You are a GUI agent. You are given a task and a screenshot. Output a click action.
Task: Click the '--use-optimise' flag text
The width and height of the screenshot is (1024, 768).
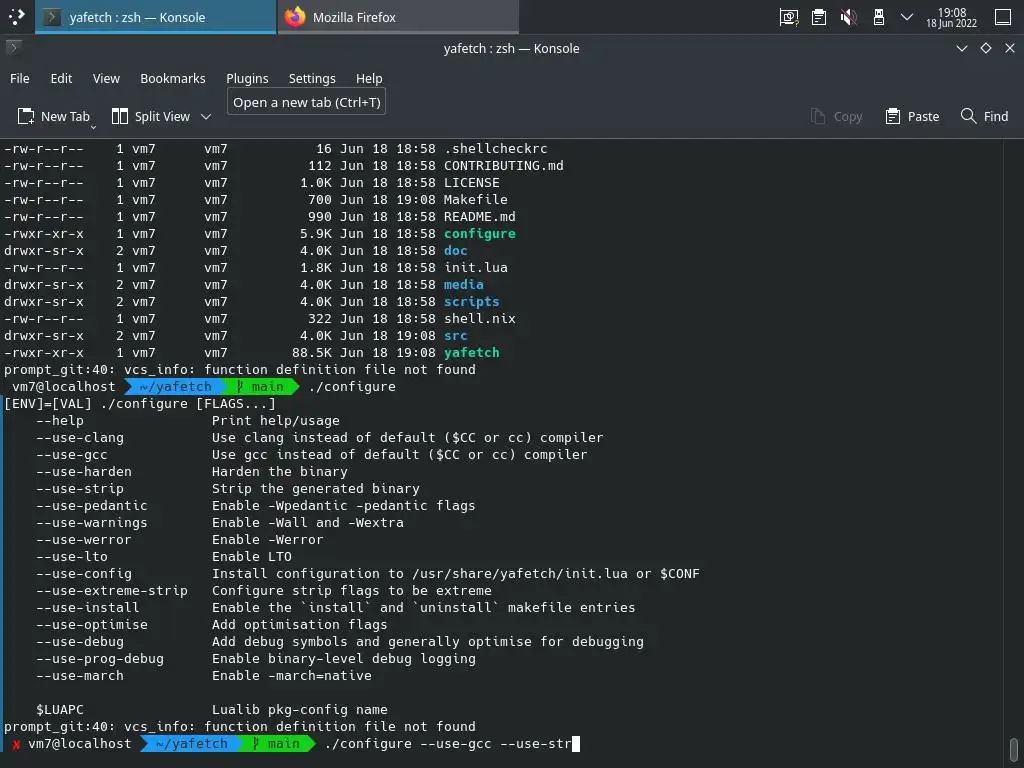pyautogui.click(x=91, y=624)
